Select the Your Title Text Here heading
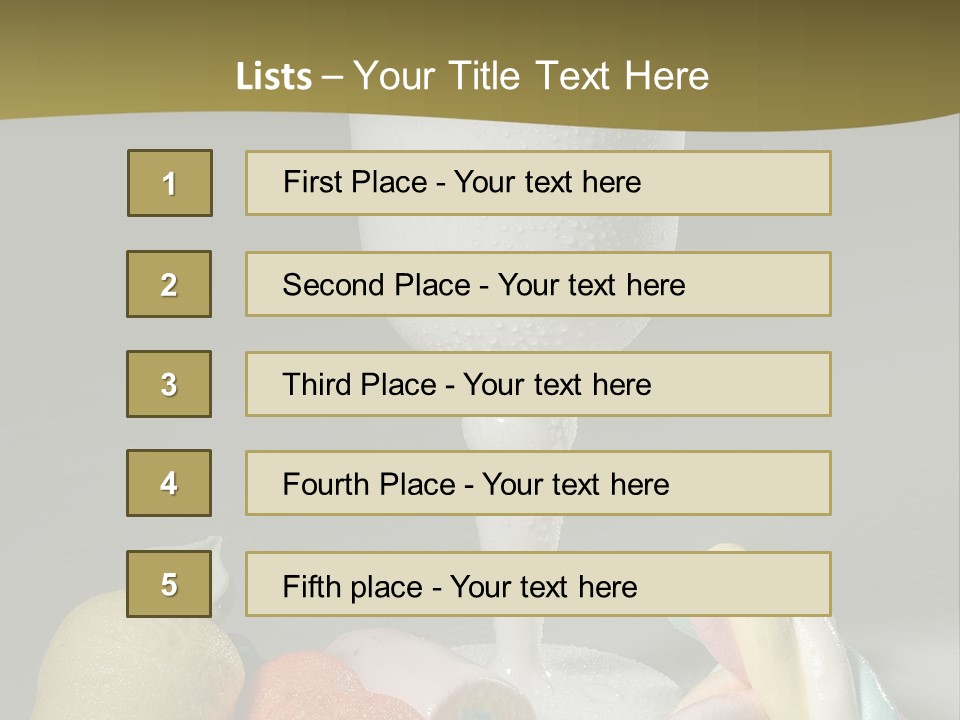 click(x=531, y=76)
